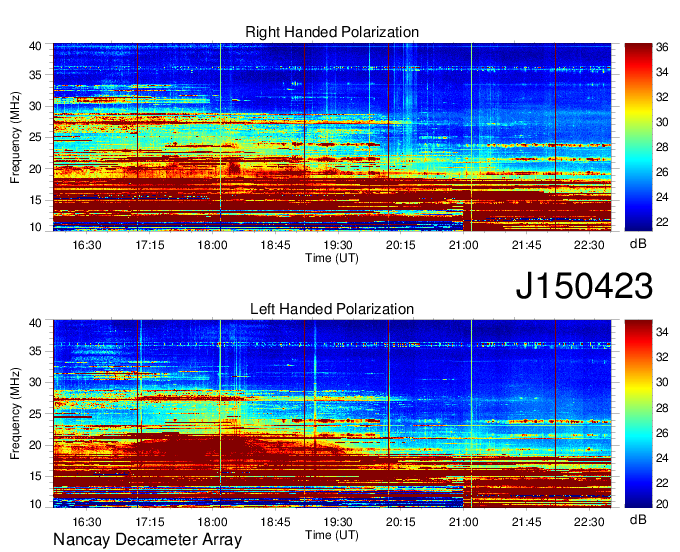Click the 17:15 tick label on bottom plot

(x=150, y=522)
